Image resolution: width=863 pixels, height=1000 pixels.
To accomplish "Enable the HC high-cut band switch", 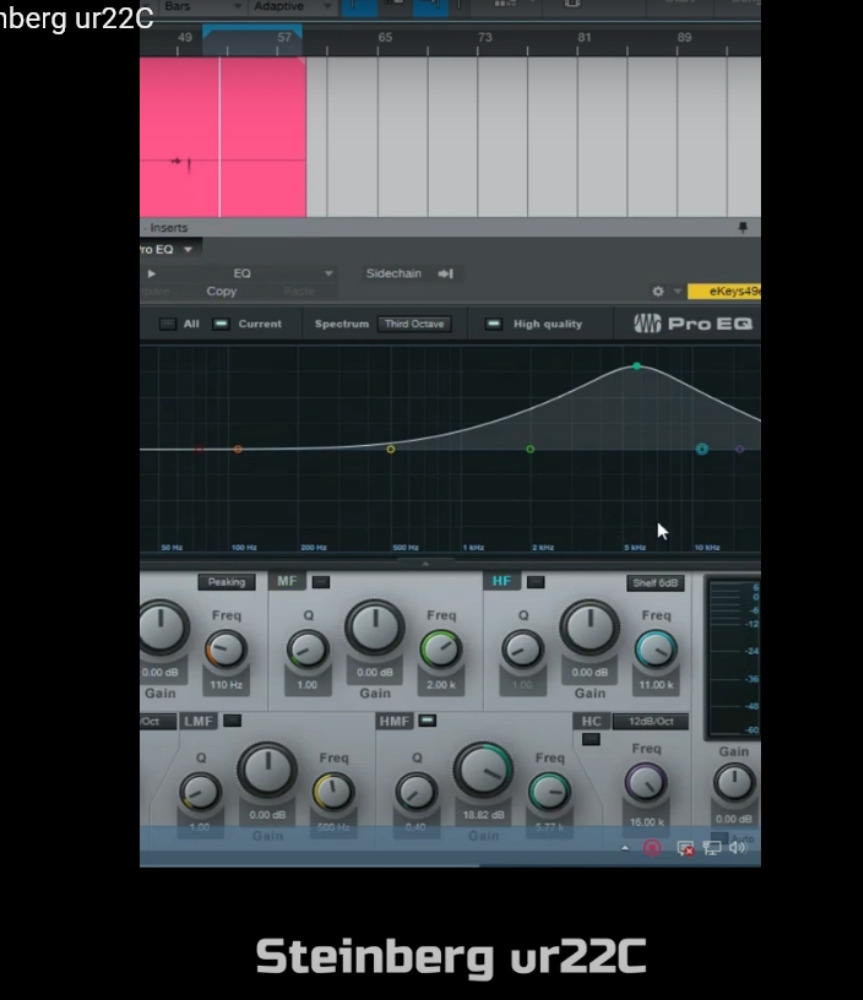I will click(x=591, y=739).
